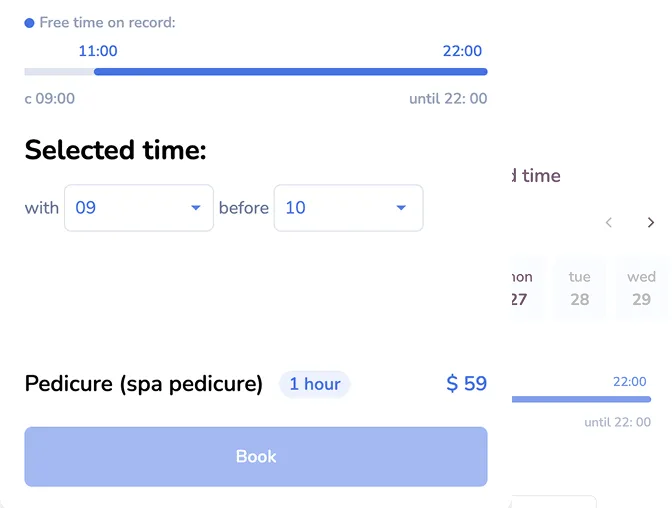Click the blue free time slider bar
This screenshot has height=508, width=672.
[x=291, y=72]
